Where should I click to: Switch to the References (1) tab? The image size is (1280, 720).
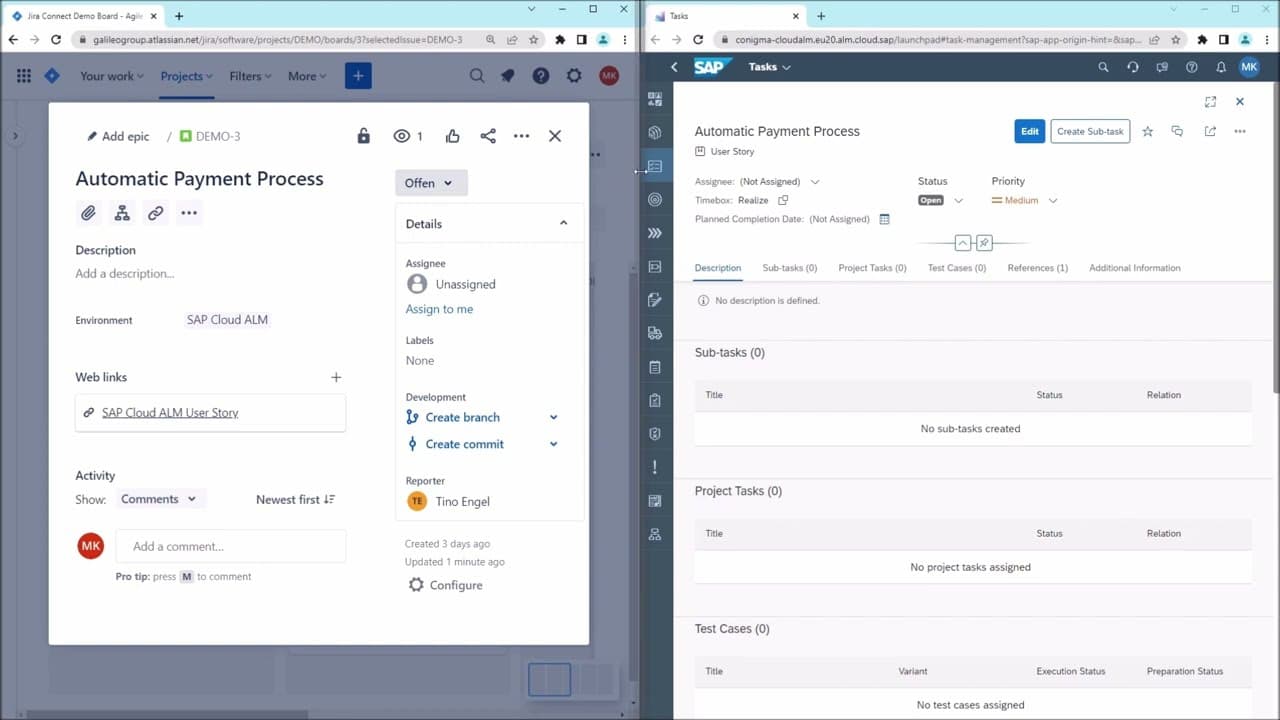point(1038,268)
